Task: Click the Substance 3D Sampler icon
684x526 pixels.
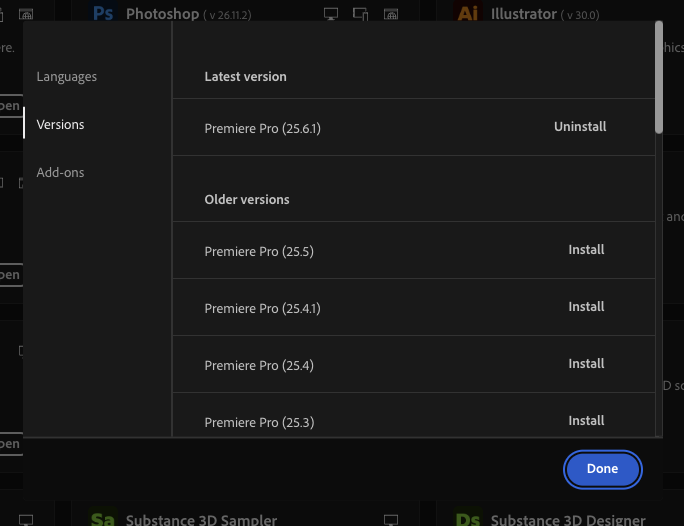Action: 102,519
